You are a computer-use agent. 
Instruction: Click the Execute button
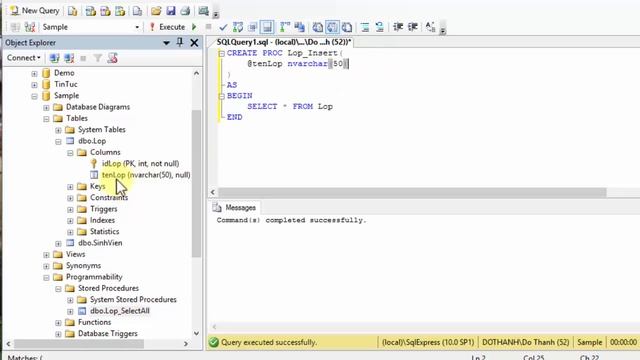click(167, 27)
